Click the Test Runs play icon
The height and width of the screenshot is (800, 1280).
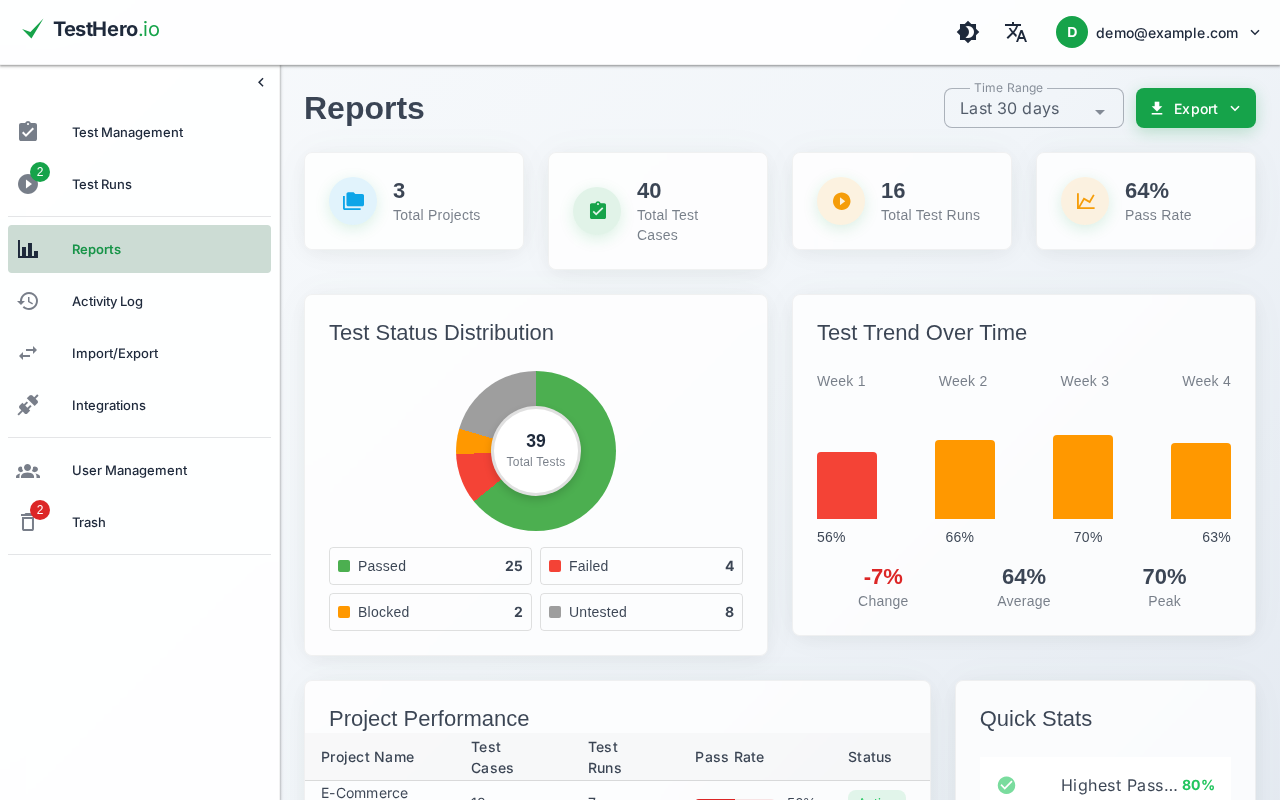[28, 184]
